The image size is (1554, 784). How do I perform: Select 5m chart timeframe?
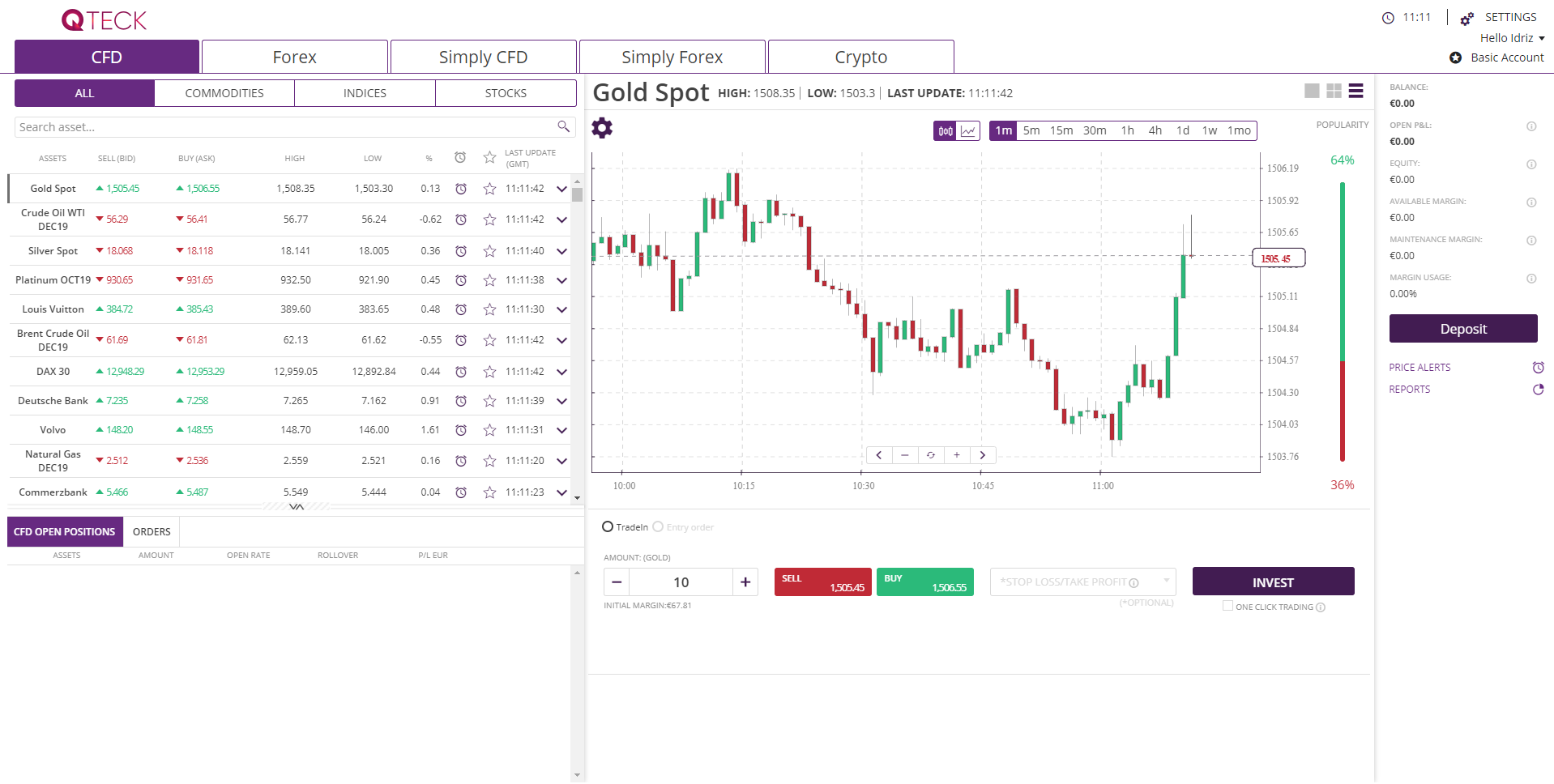pyautogui.click(x=1031, y=130)
